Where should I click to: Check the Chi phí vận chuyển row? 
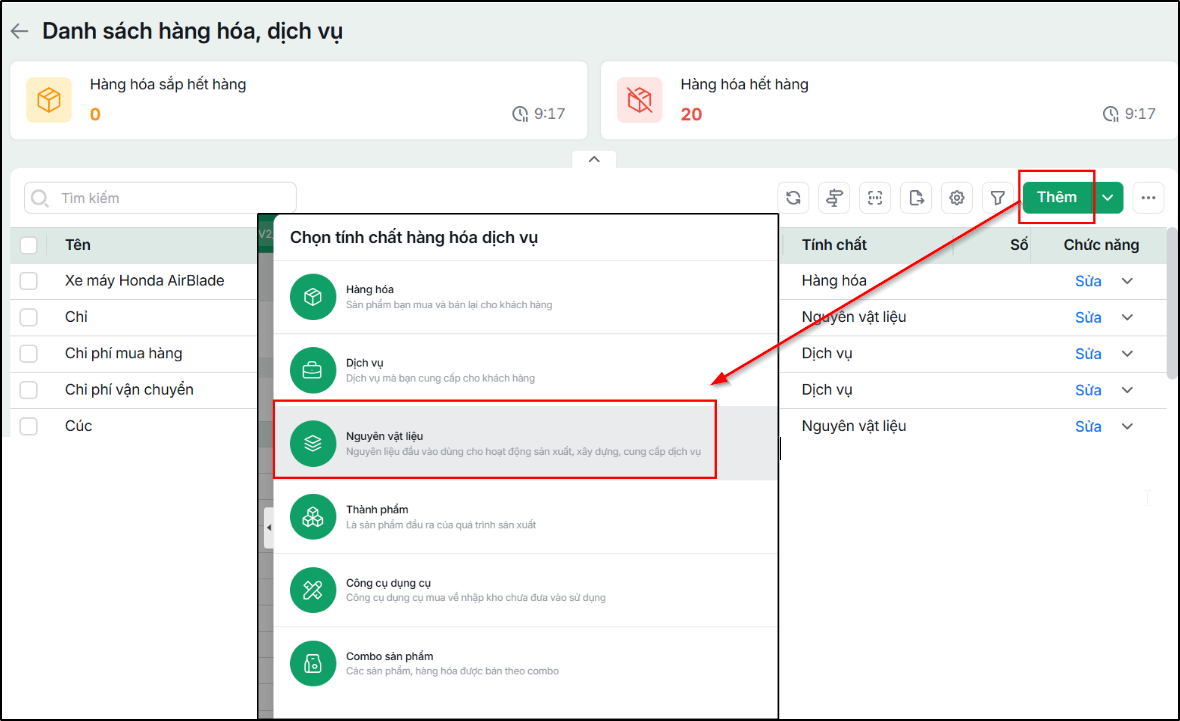coord(29,390)
